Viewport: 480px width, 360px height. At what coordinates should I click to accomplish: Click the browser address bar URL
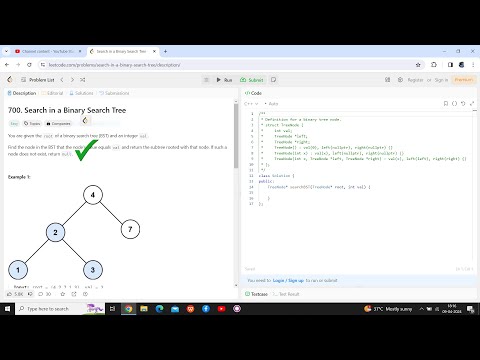pos(114,65)
